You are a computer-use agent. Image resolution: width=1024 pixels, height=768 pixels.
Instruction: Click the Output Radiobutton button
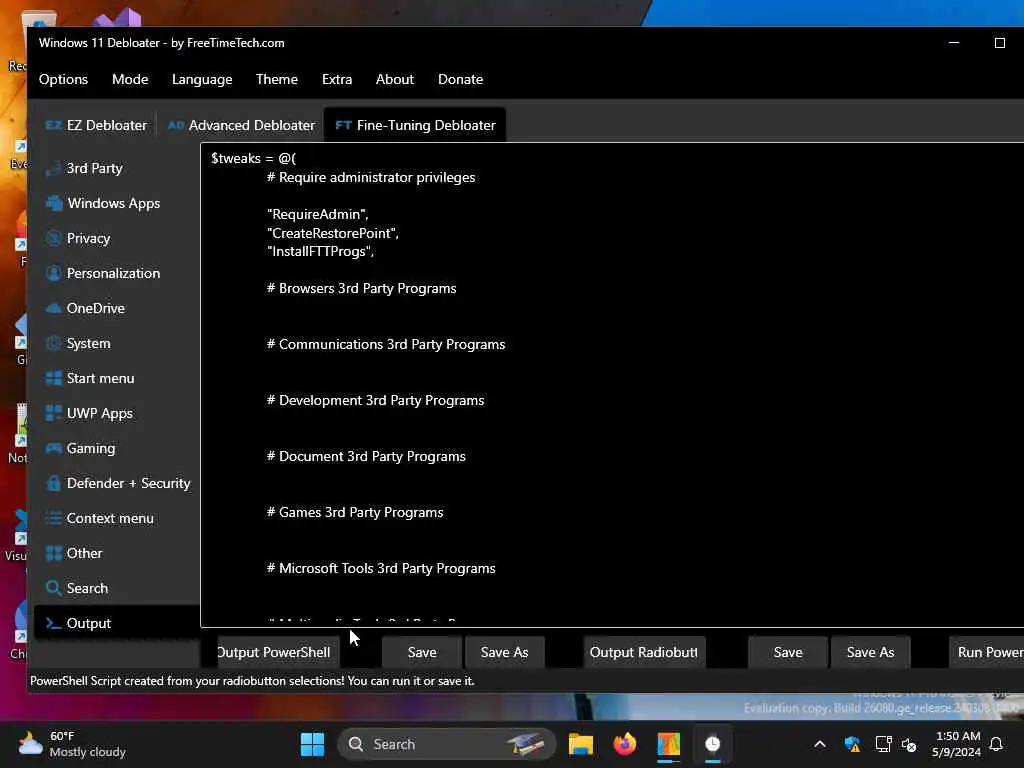click(x=644, y=652)
